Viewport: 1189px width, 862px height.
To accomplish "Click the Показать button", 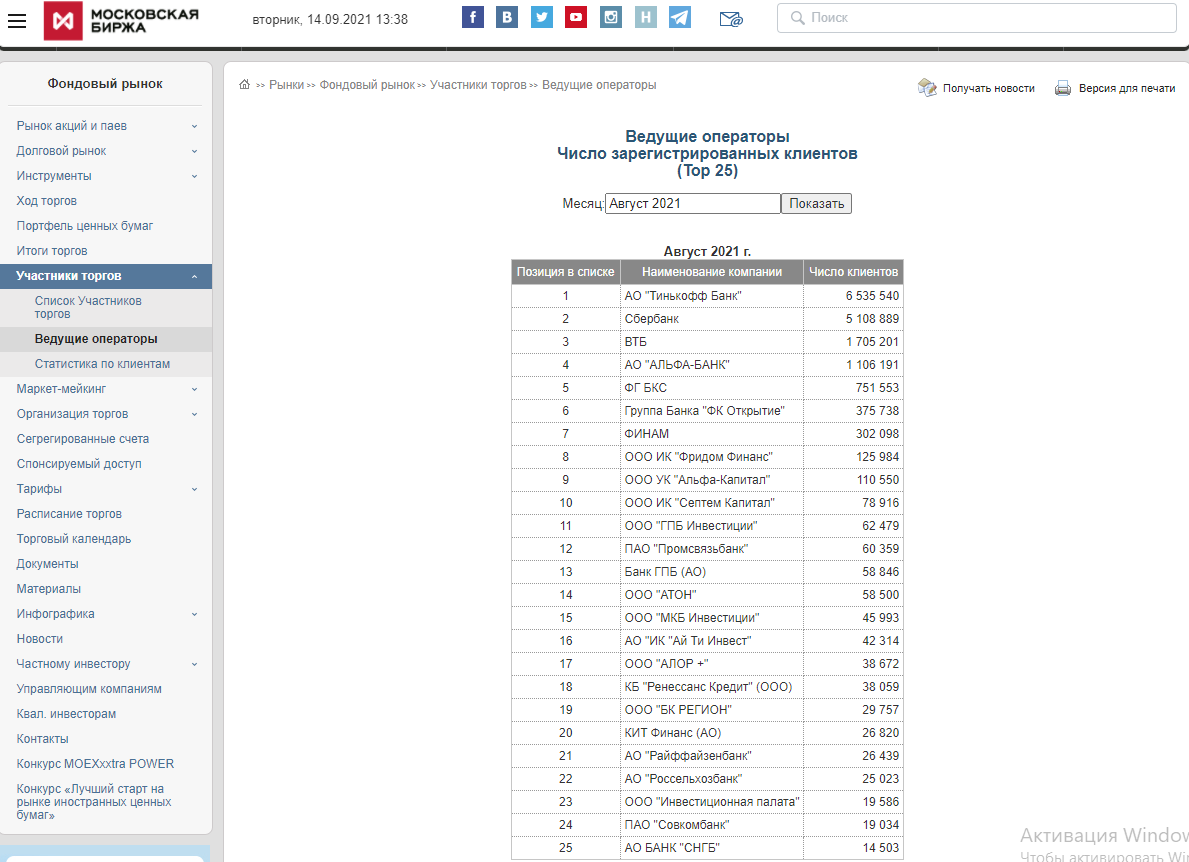I will point(816,203).
